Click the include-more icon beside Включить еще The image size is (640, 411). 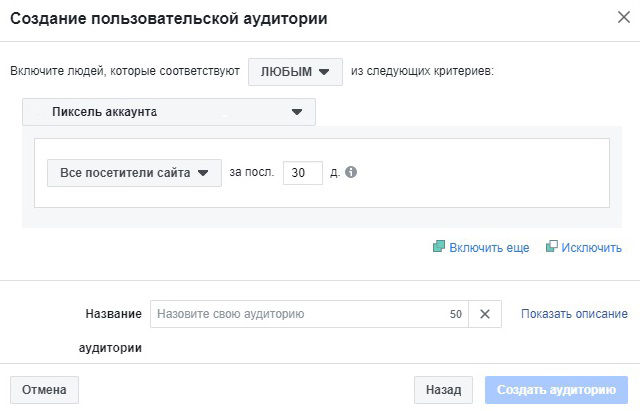click(439, 247)
